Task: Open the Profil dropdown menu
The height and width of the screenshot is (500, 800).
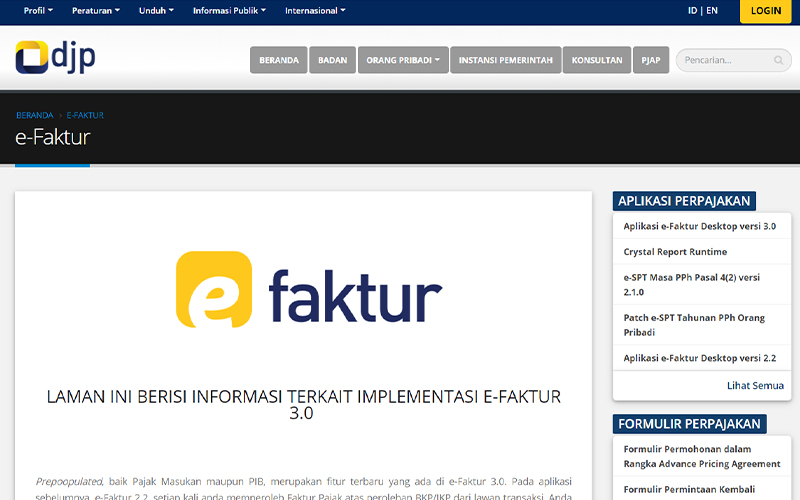Action: (x=38, y=11)
